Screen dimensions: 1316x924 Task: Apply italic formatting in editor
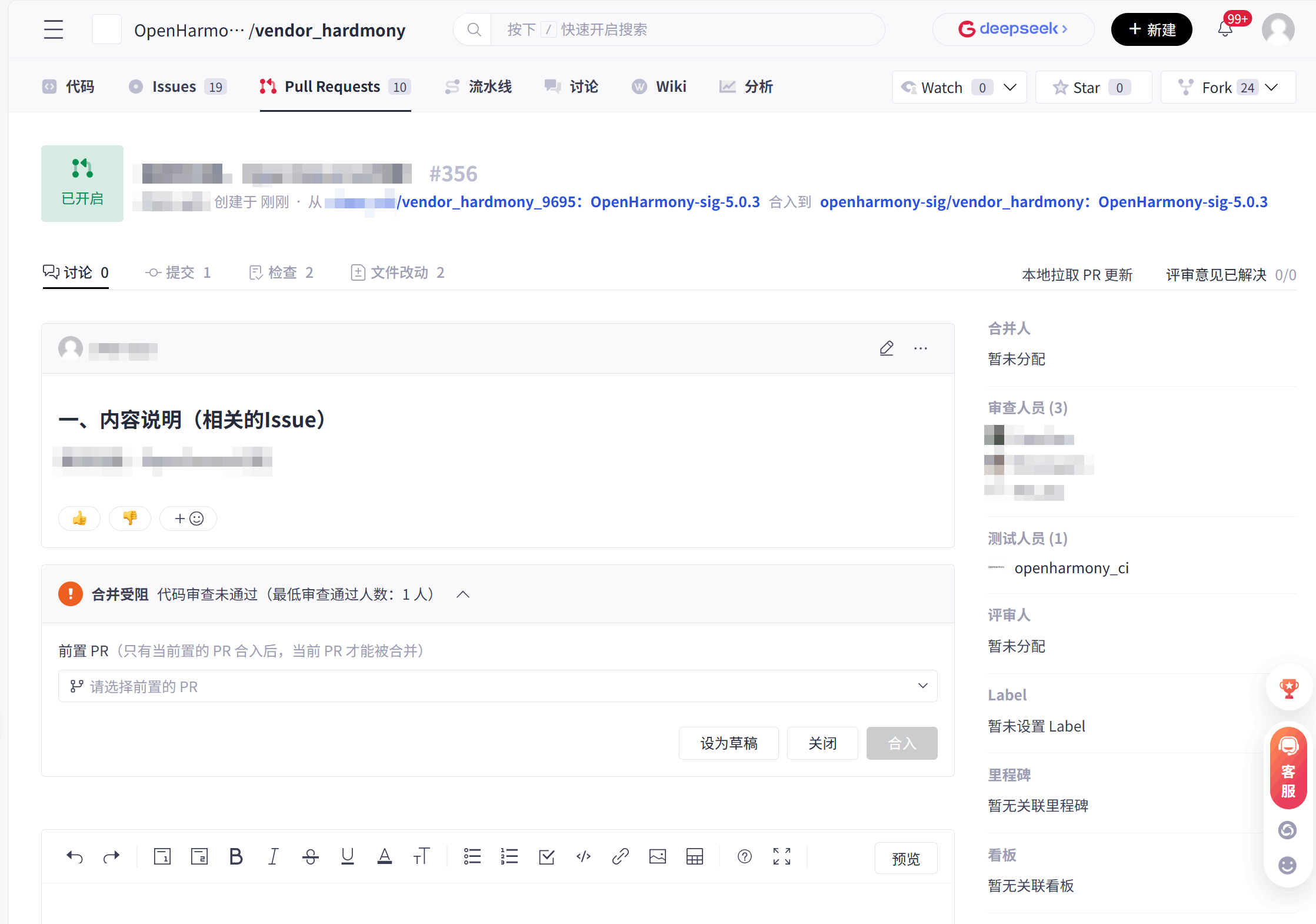[x=273, y=857]
